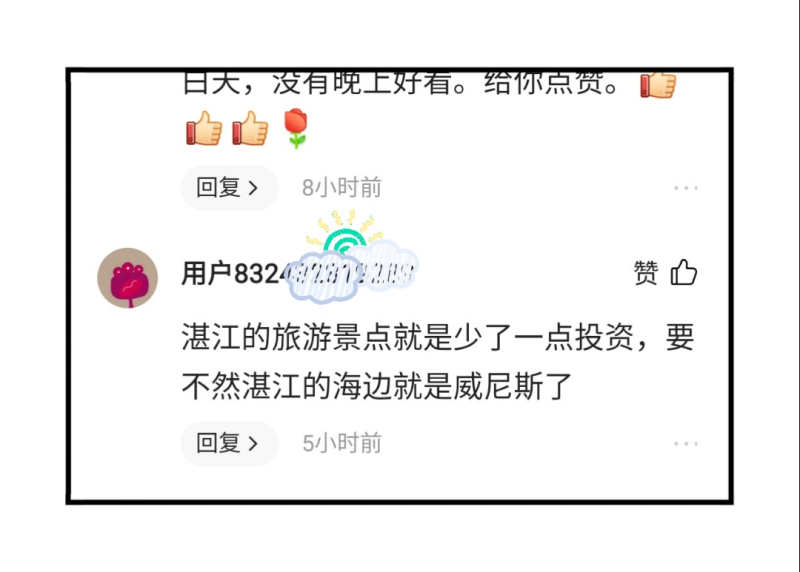Tap the top comment text 没有晚上好看
The height and width of the screenshot is (572, 800).
[363, 83]
